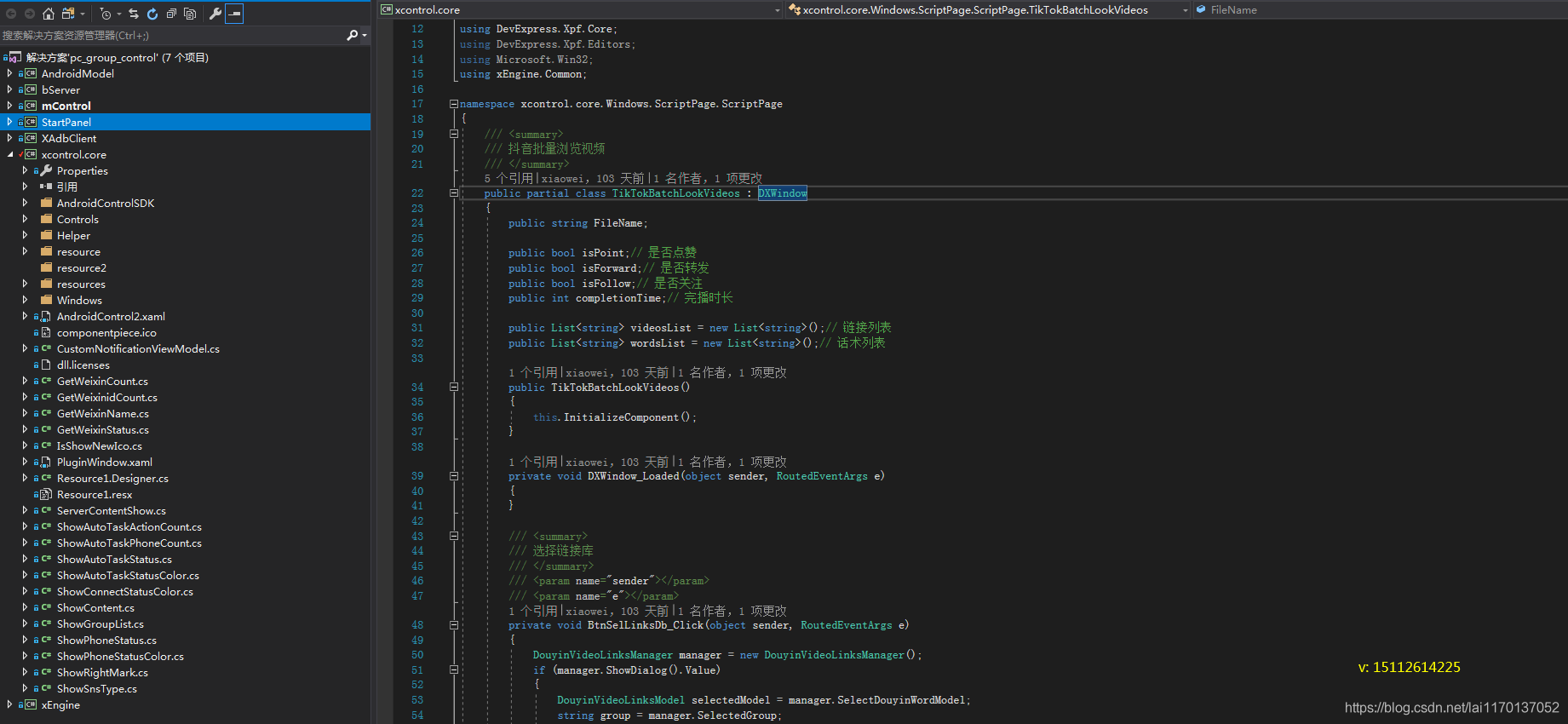The image size is (1568, 724).
Task: Click the Controls folder icon
Action: (x=46, y=219)
